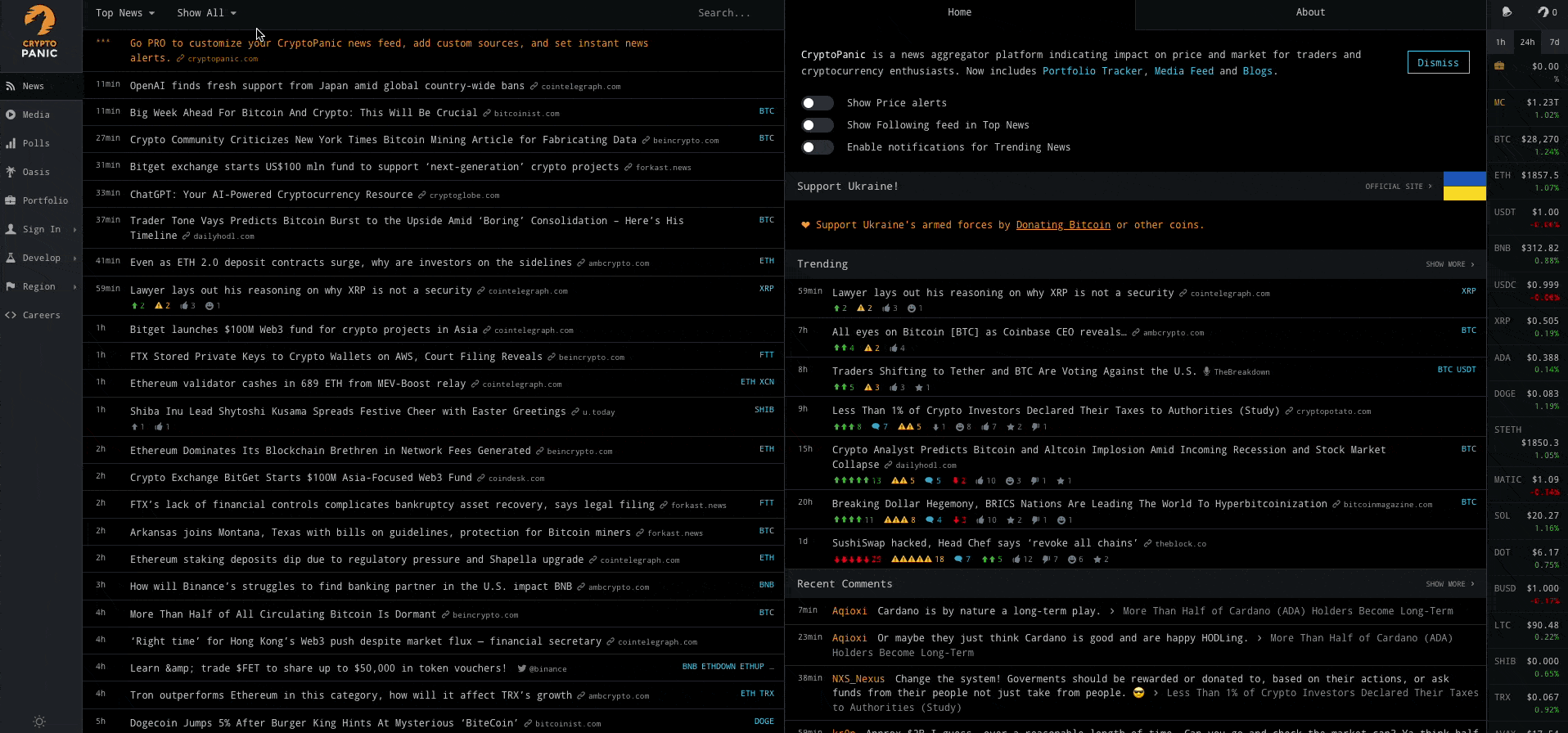Click the Donating Bitcoin link
The width and height of the screenshot is (1568, 733).
coord(1063,225)
